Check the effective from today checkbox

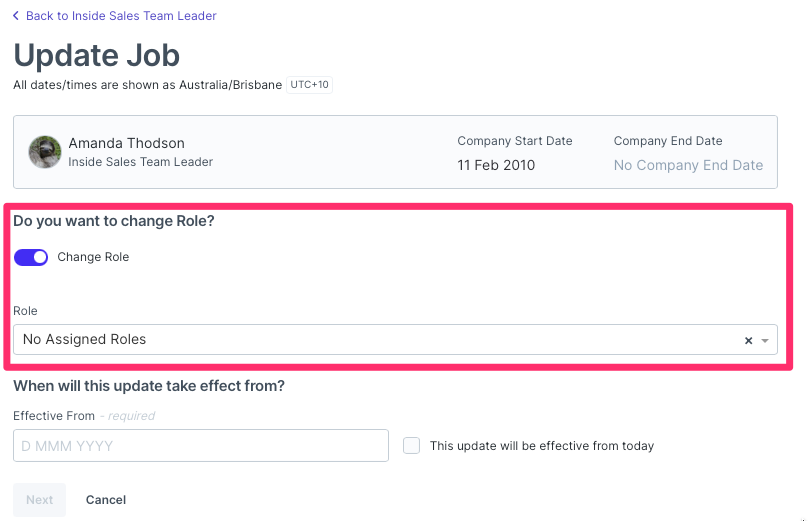click(411, 445)
